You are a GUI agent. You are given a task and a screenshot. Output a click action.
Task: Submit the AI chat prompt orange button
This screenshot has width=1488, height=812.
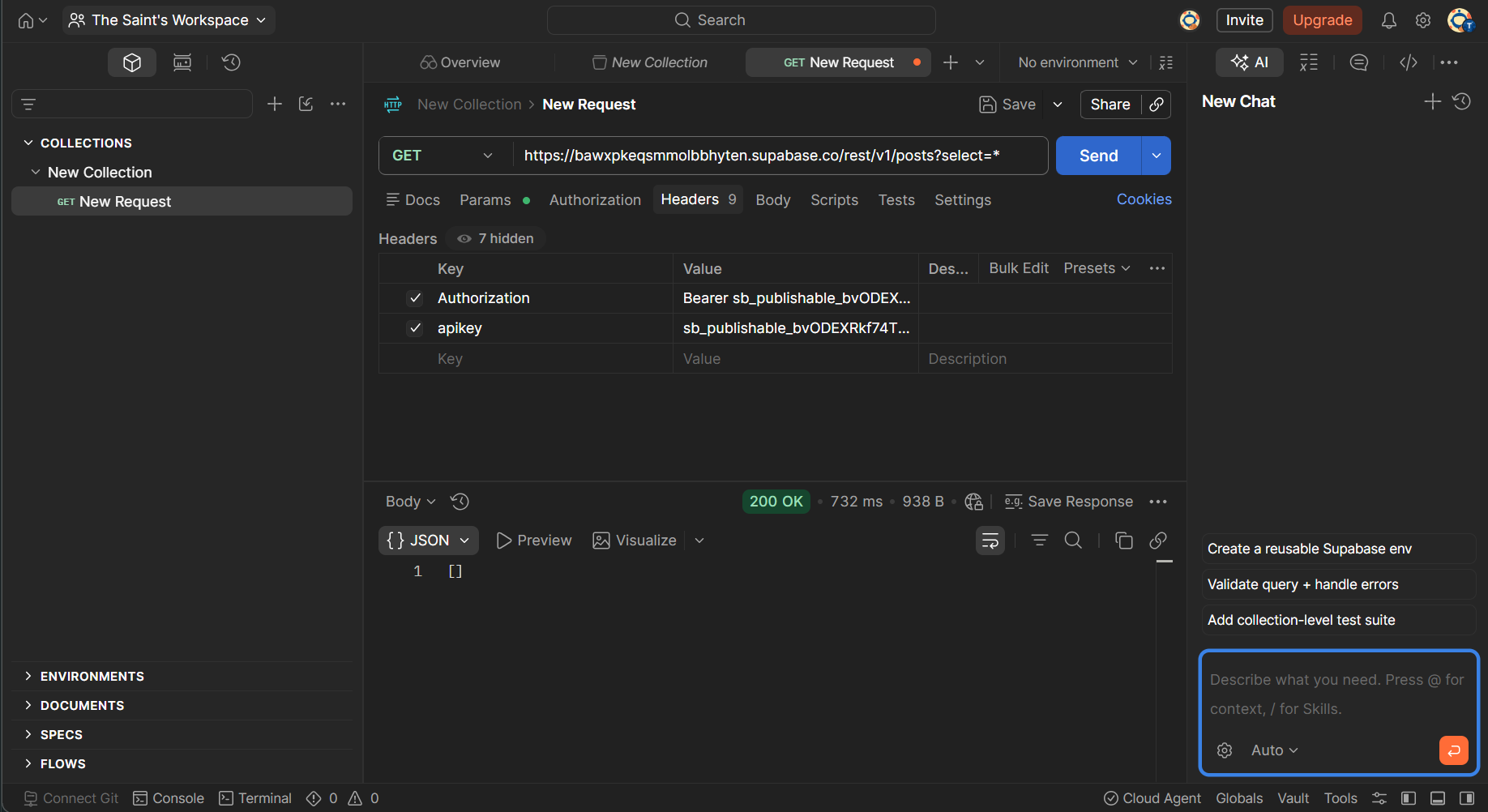[1454, 750]
